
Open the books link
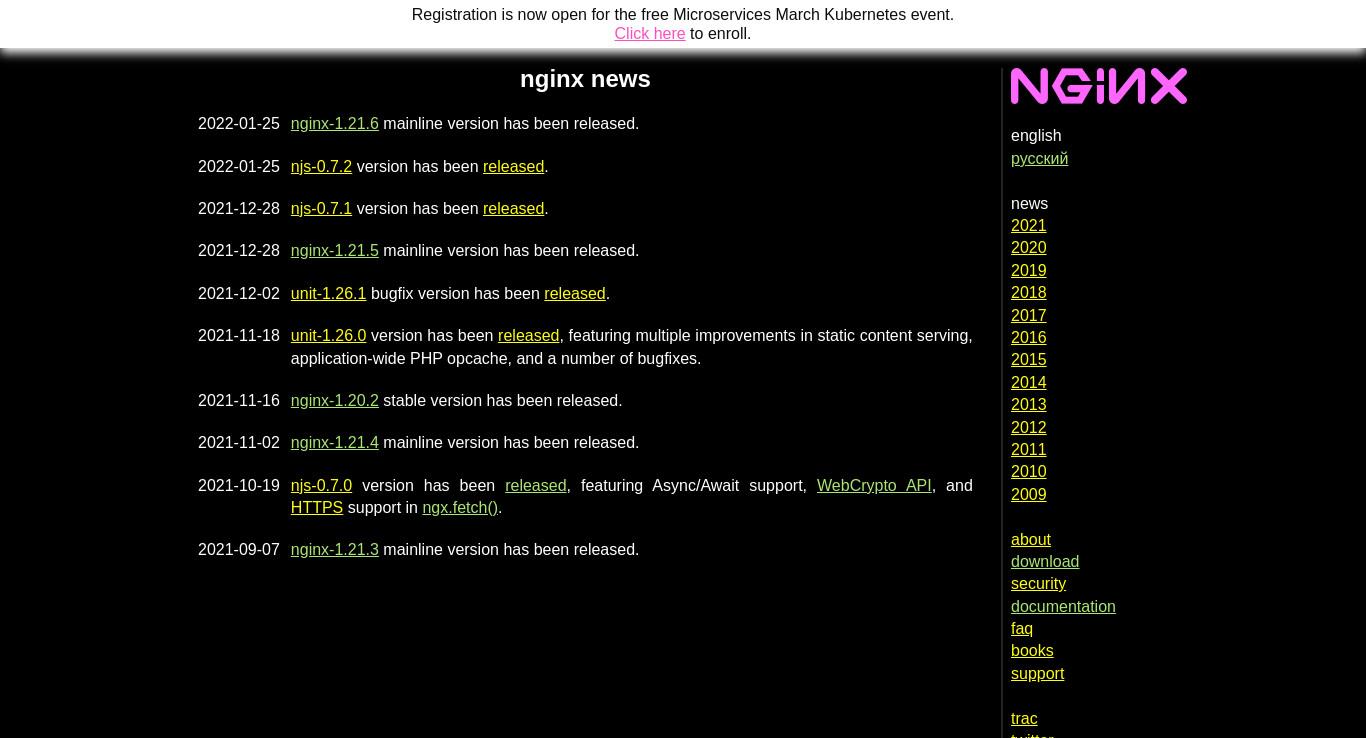click(1032, 650)
